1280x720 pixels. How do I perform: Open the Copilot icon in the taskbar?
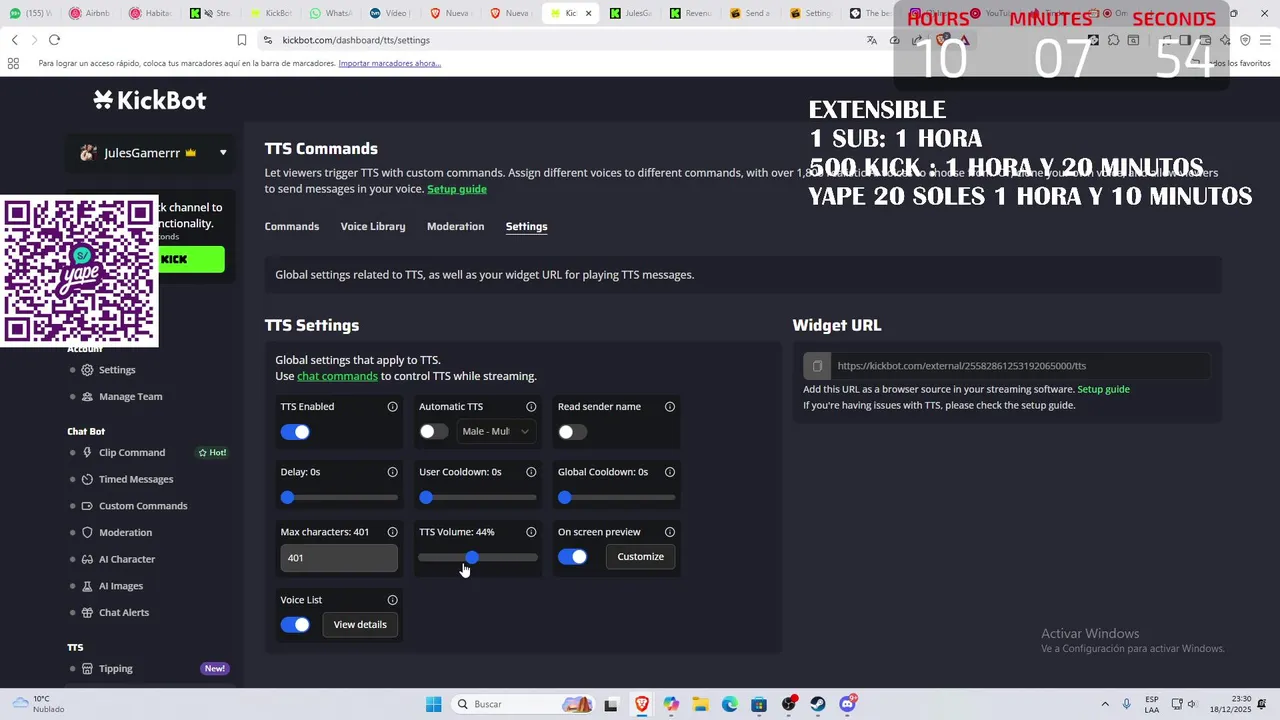[x=671, y=704]
